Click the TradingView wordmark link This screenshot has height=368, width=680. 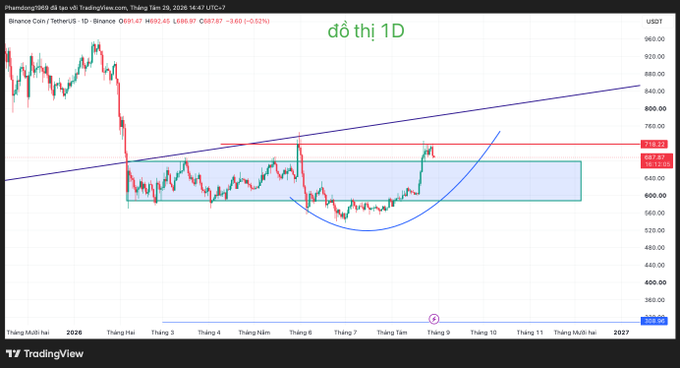pyautogui.click(x=53, y=354)
